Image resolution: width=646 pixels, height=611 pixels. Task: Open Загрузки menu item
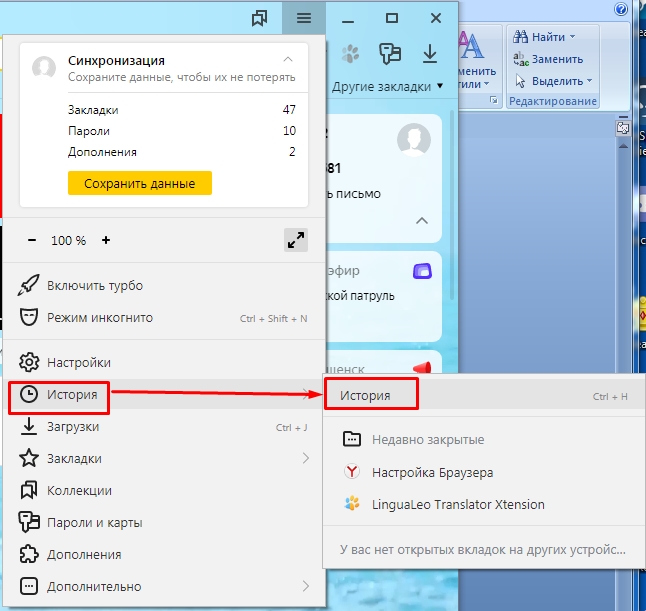coord(164,427)
